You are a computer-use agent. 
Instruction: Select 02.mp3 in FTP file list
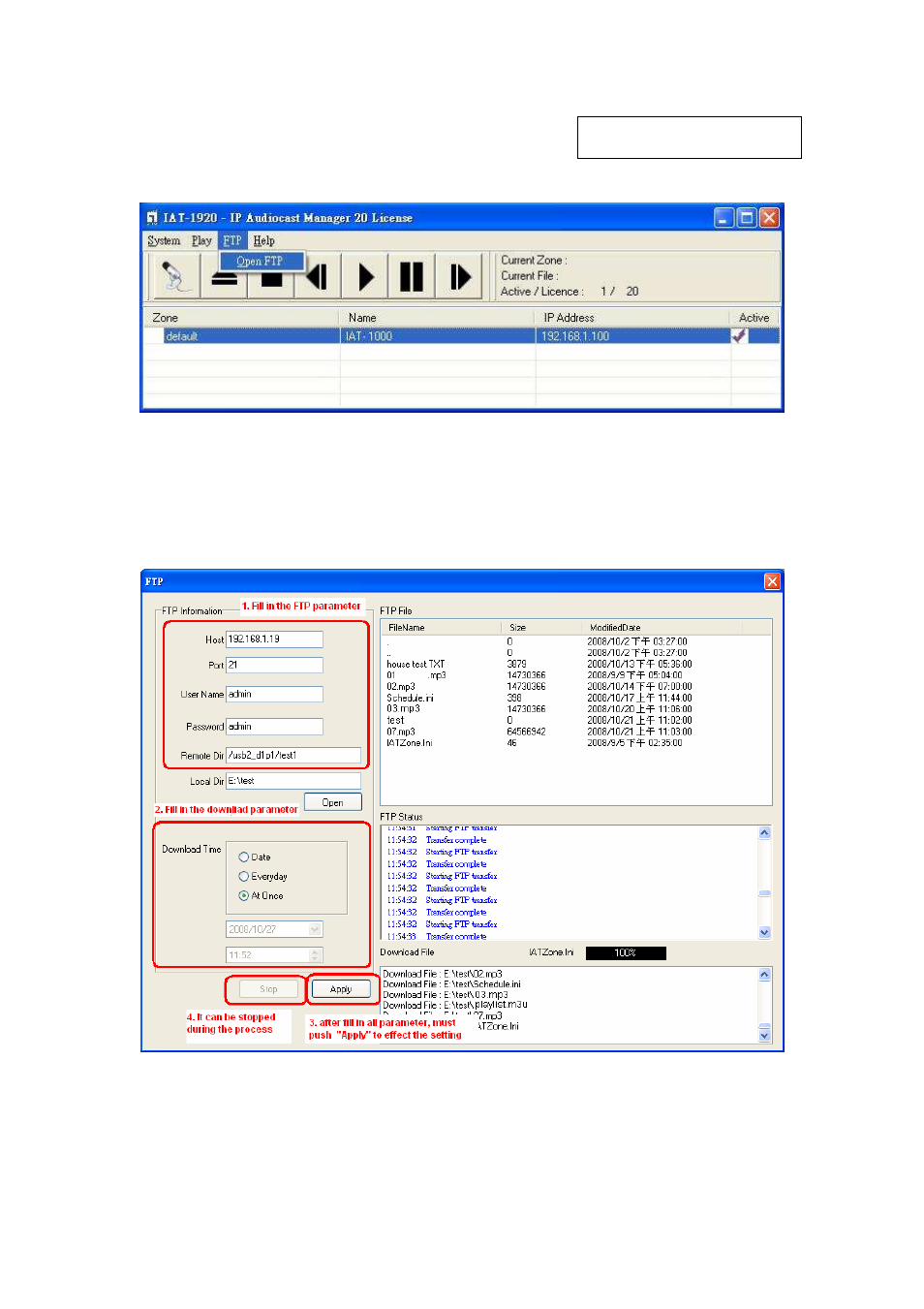click(400, 687)
